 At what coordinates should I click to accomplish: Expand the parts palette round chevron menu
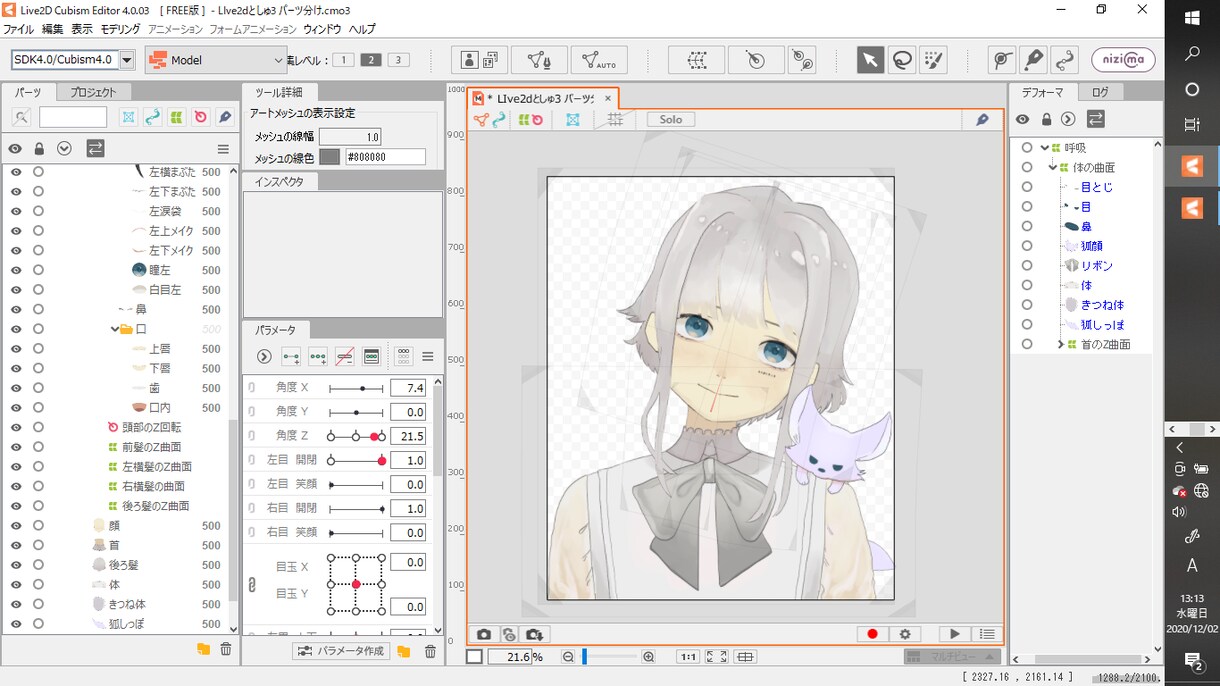[x=65, y=148]
